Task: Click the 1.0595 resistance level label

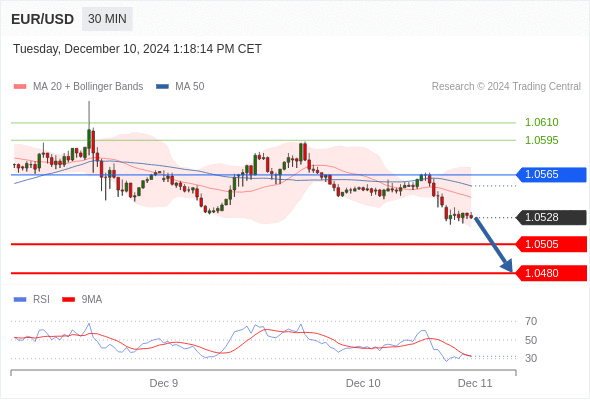Action: click(541, 140)
